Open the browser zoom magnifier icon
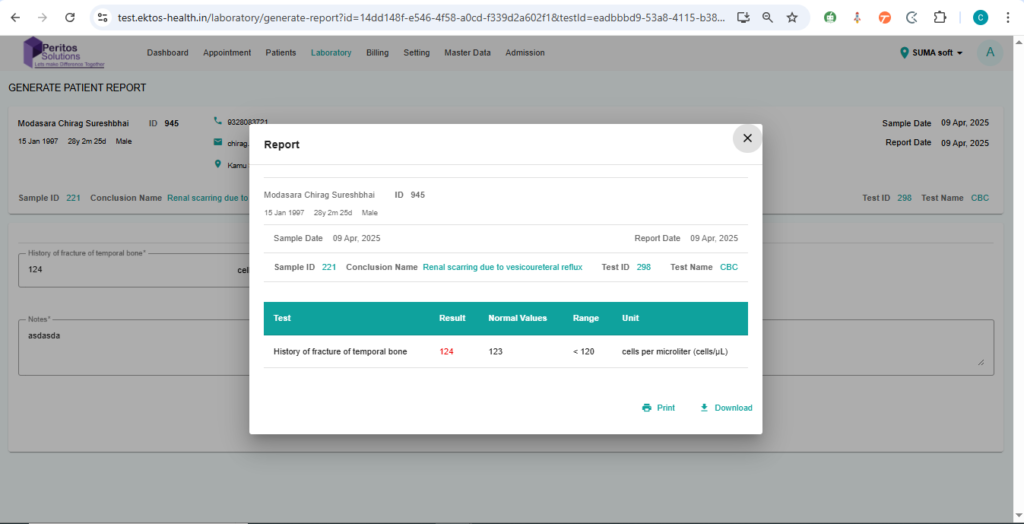The image size is (1024, 524). pos(767,17)
